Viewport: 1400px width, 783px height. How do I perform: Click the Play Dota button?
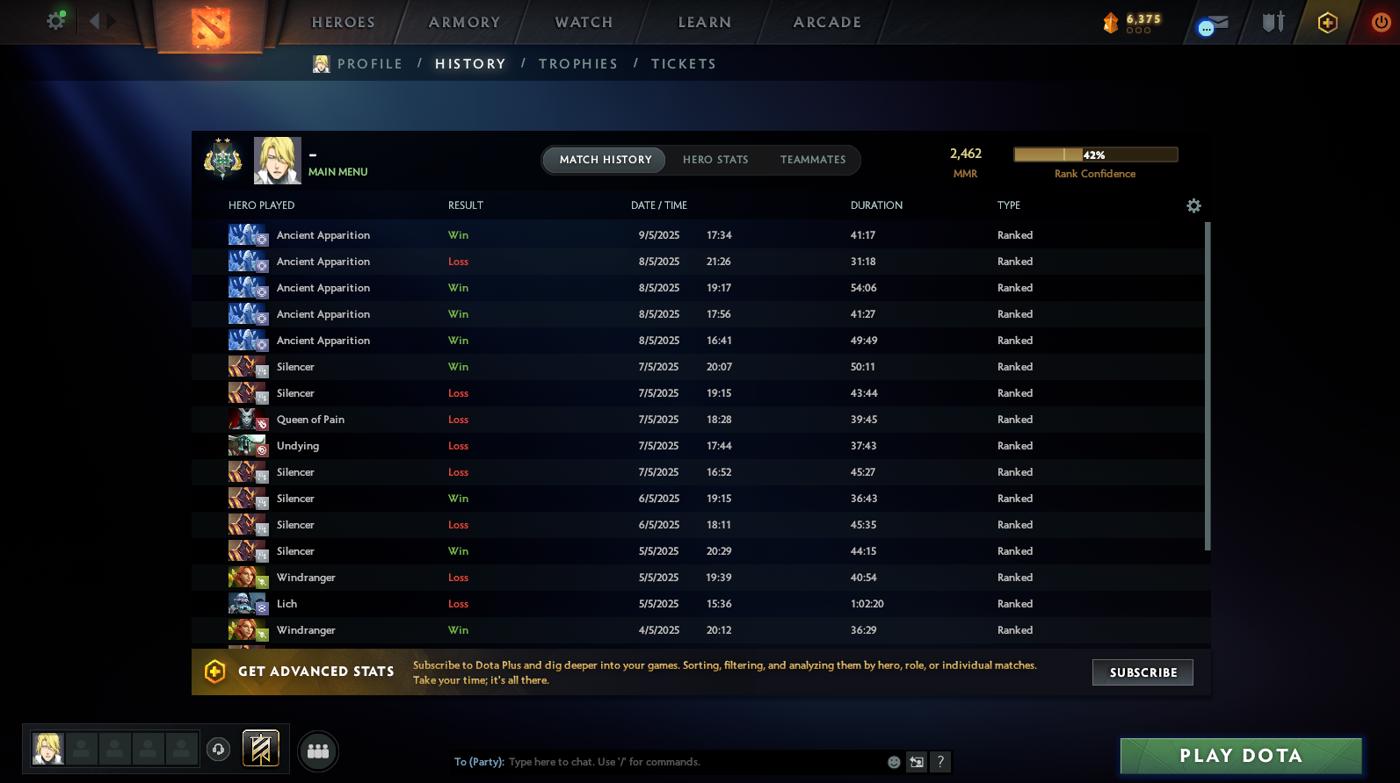1241,756
